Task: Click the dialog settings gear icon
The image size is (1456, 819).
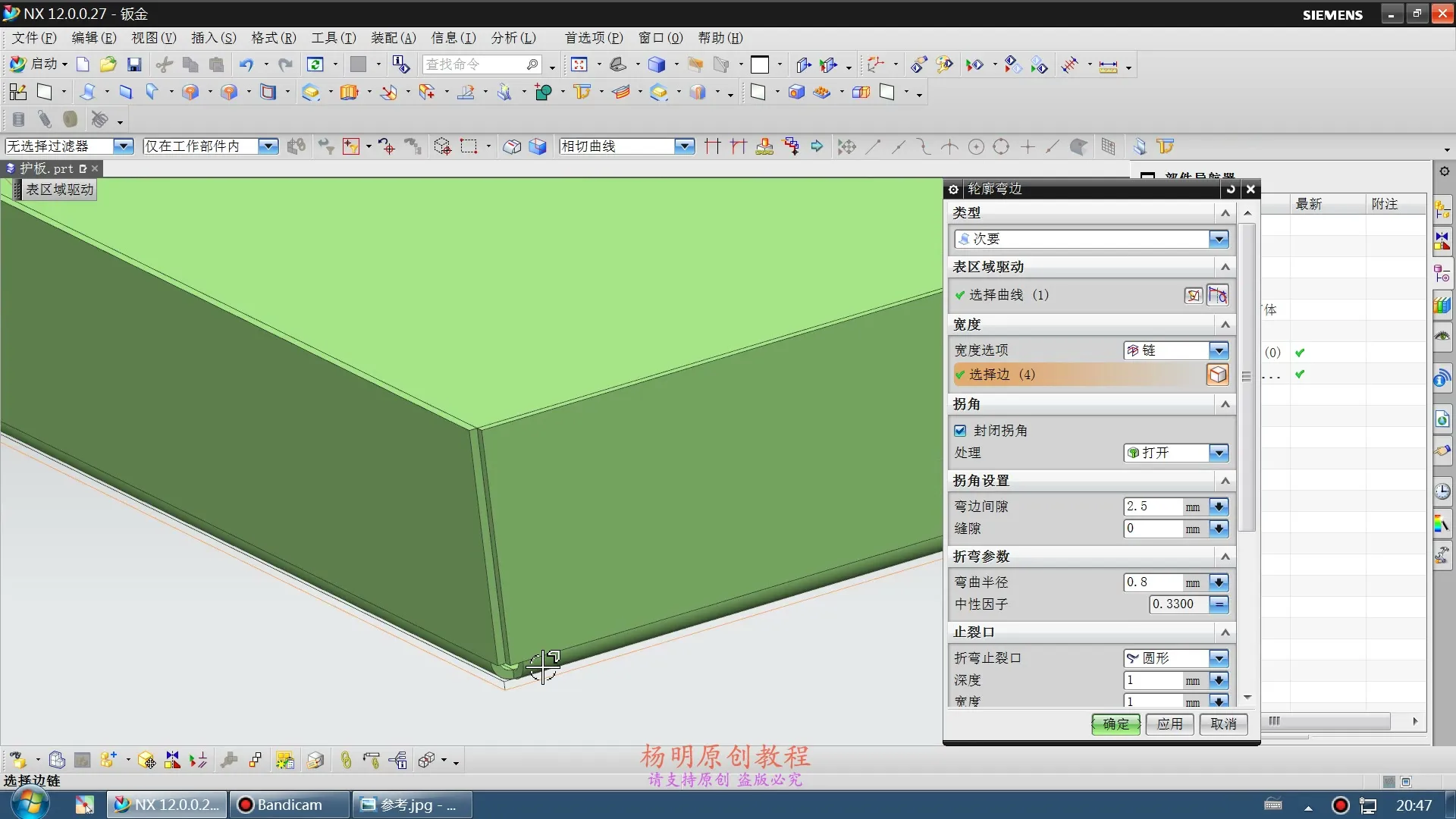Action: point(954,189)
